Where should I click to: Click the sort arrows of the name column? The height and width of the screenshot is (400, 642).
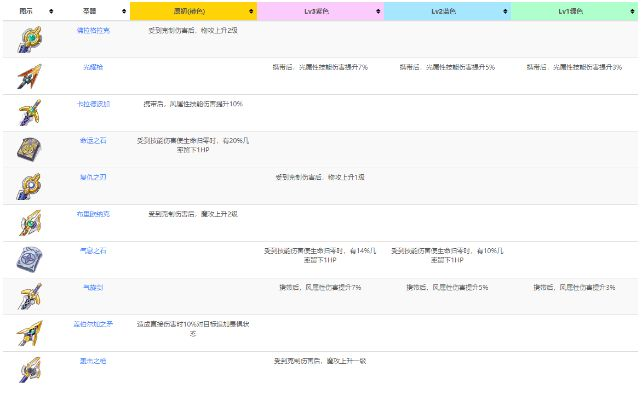(x=124, y=10)
